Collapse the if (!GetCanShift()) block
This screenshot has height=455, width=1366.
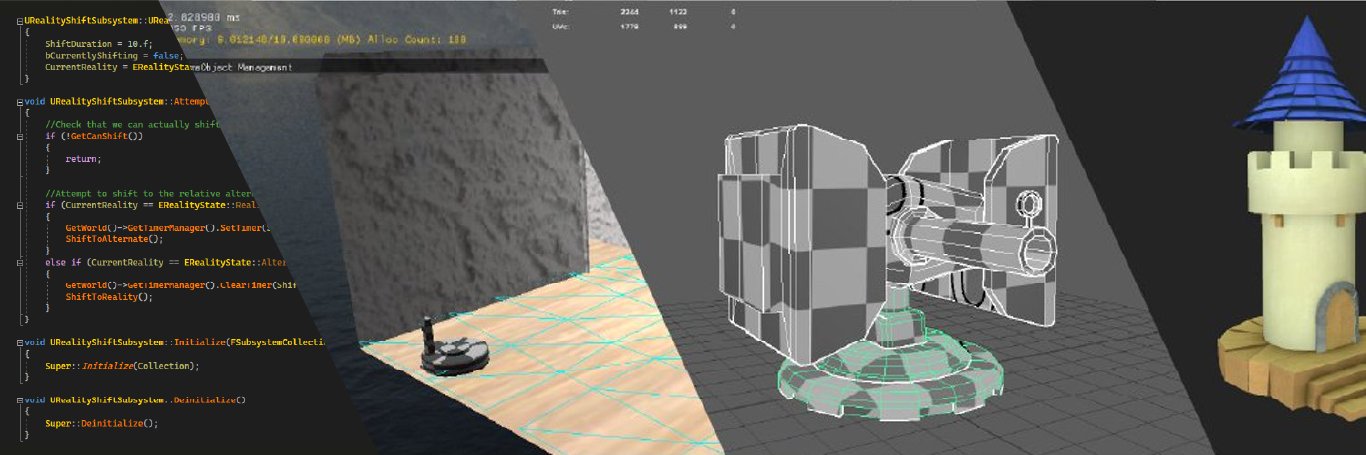coord(22,135)
